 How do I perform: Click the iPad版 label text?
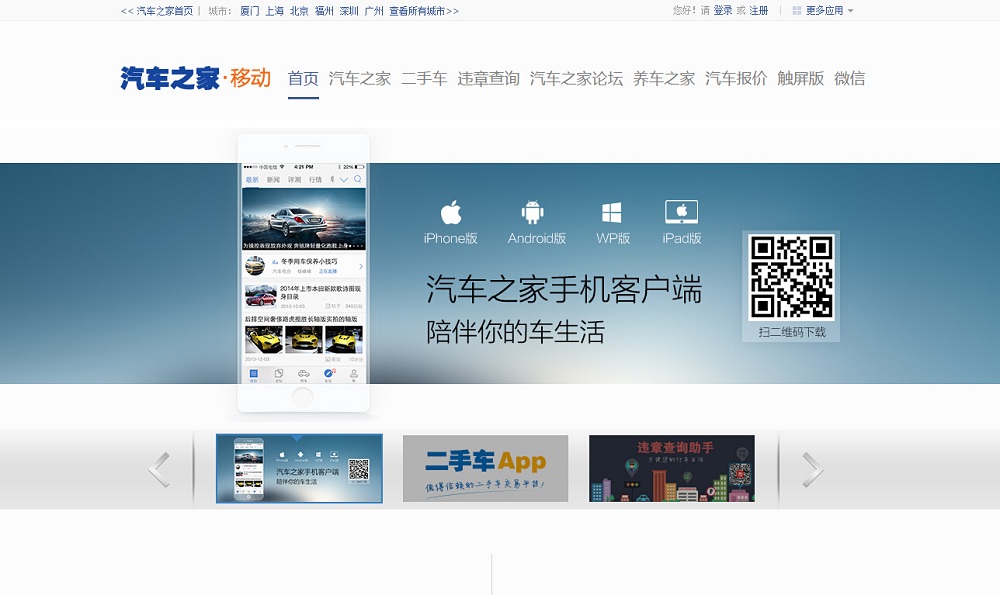(x=681, y=238)
